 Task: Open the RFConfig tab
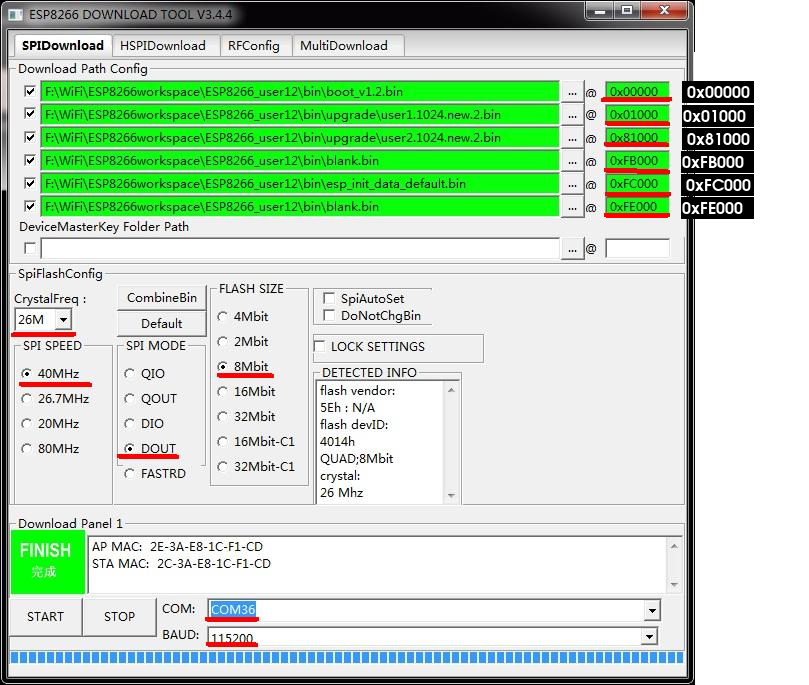(x=253, y=45)
